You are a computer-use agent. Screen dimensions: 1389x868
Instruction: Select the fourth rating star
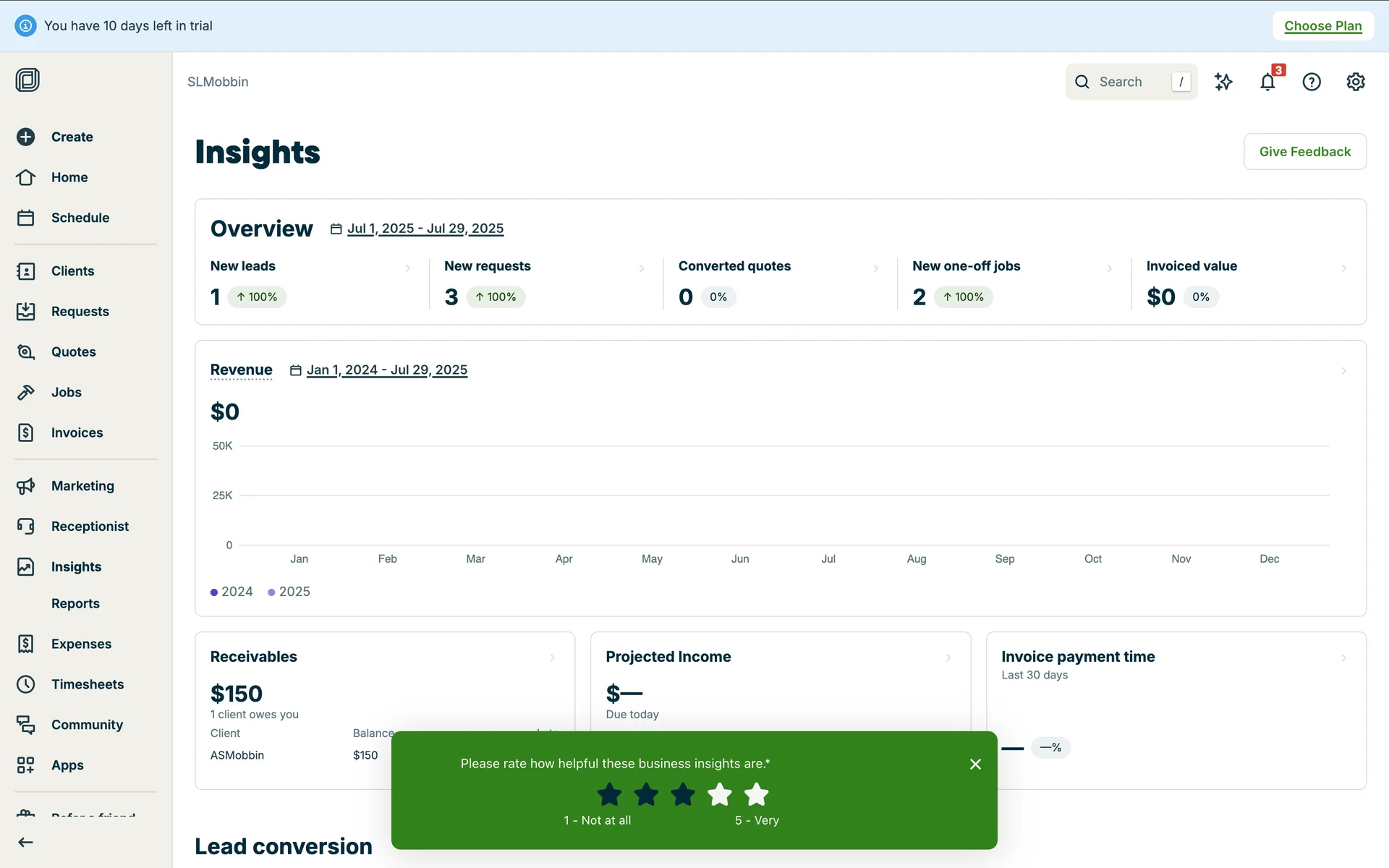[x=719, y=794]
